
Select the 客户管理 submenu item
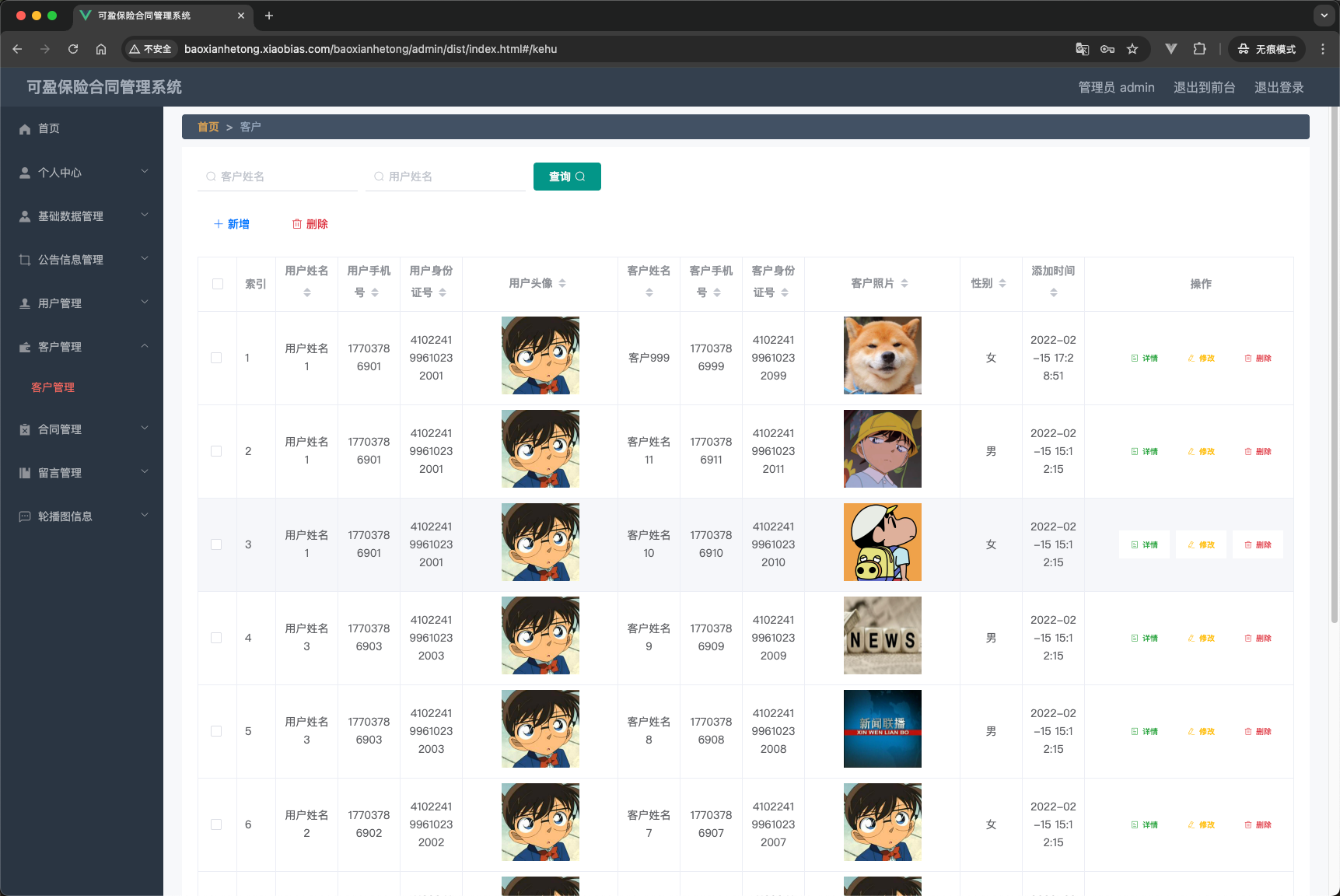point(53,387)
